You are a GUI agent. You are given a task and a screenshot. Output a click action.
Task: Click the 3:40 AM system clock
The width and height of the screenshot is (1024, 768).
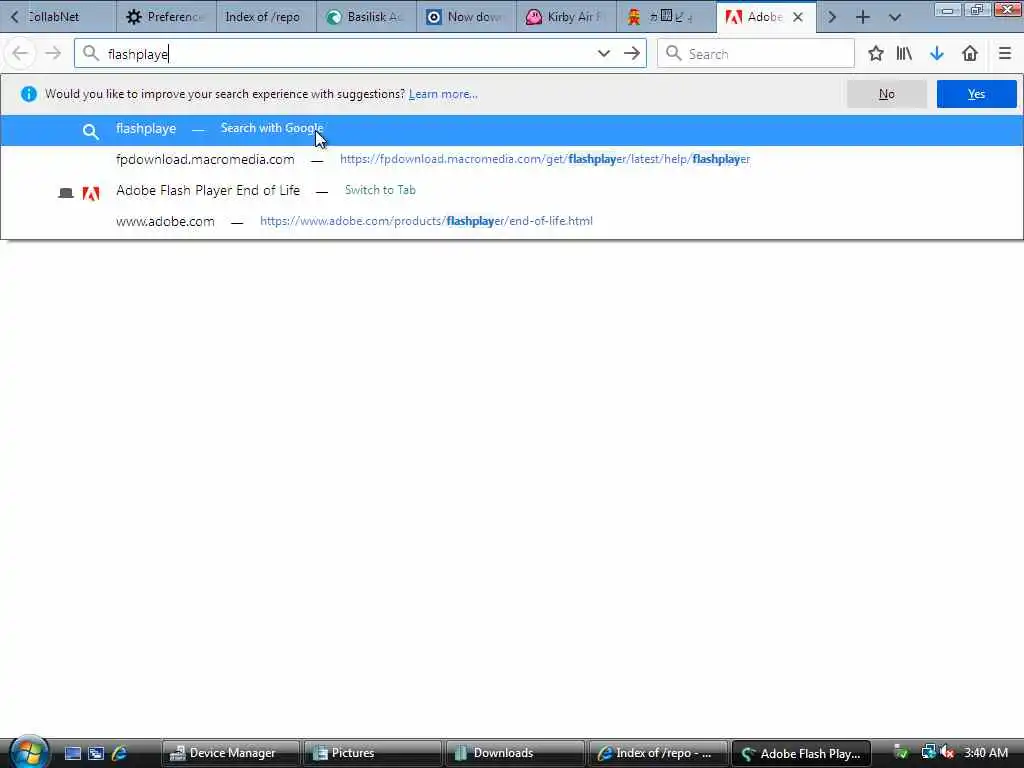tap(986, 753)
